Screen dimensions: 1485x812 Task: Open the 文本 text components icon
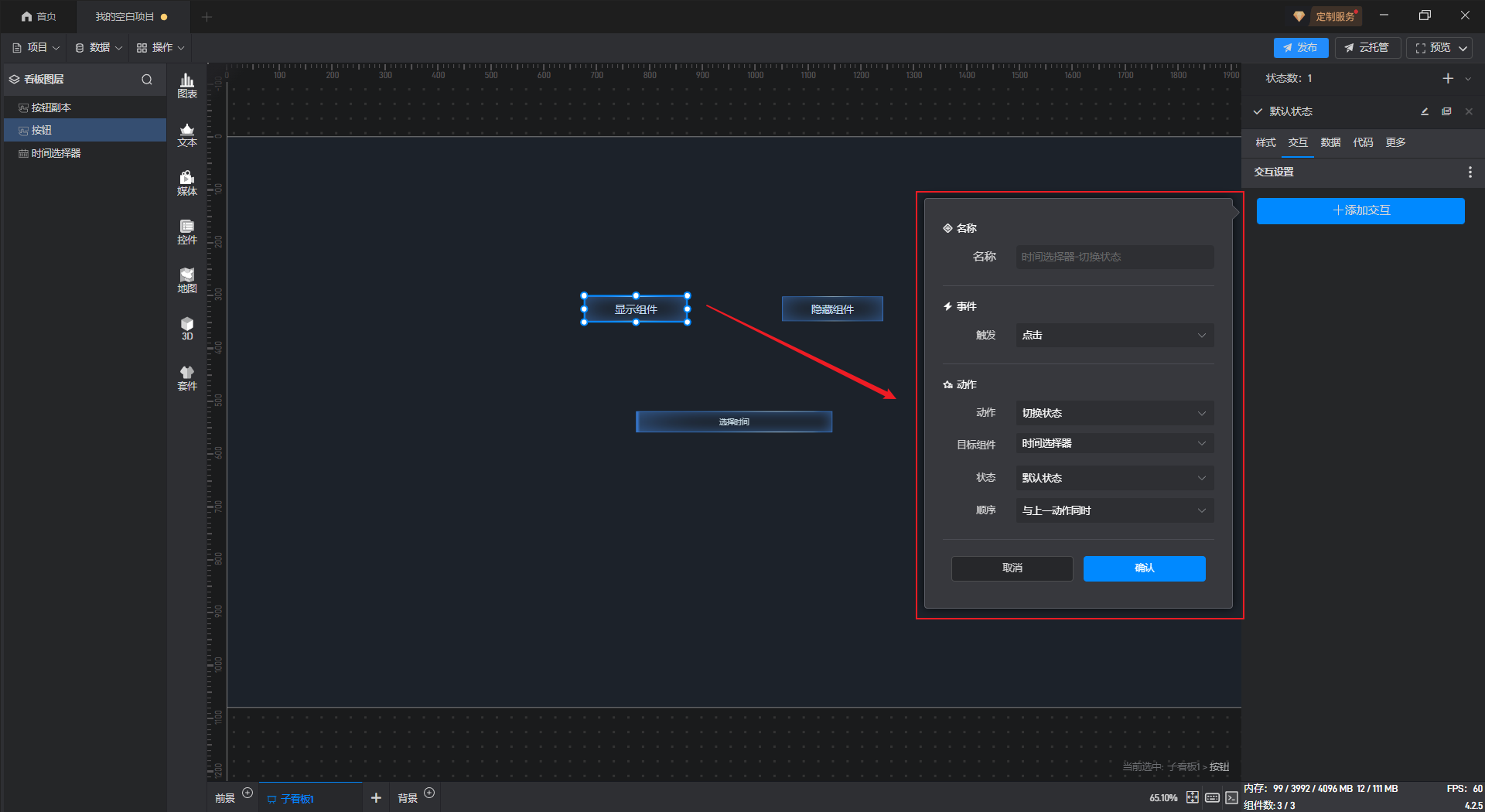[x=187, y=135]
